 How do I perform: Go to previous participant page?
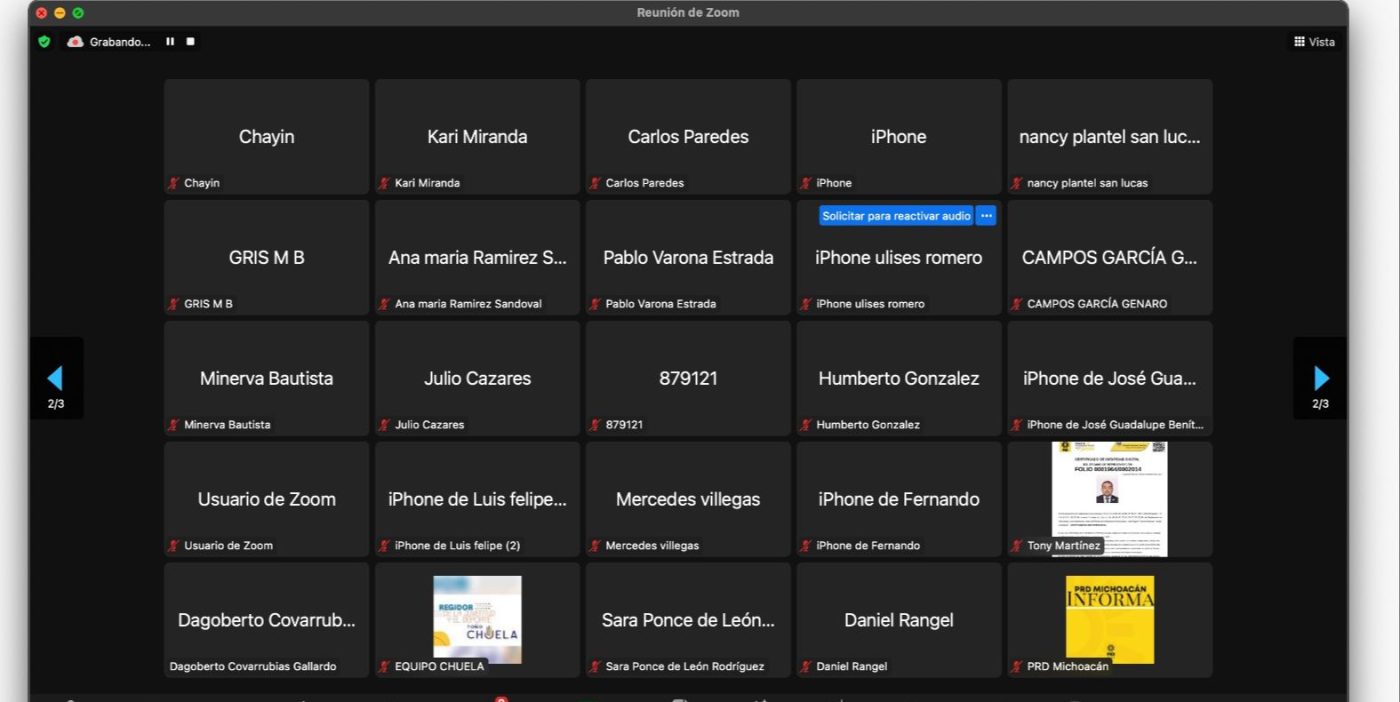[x=55, y=378]
